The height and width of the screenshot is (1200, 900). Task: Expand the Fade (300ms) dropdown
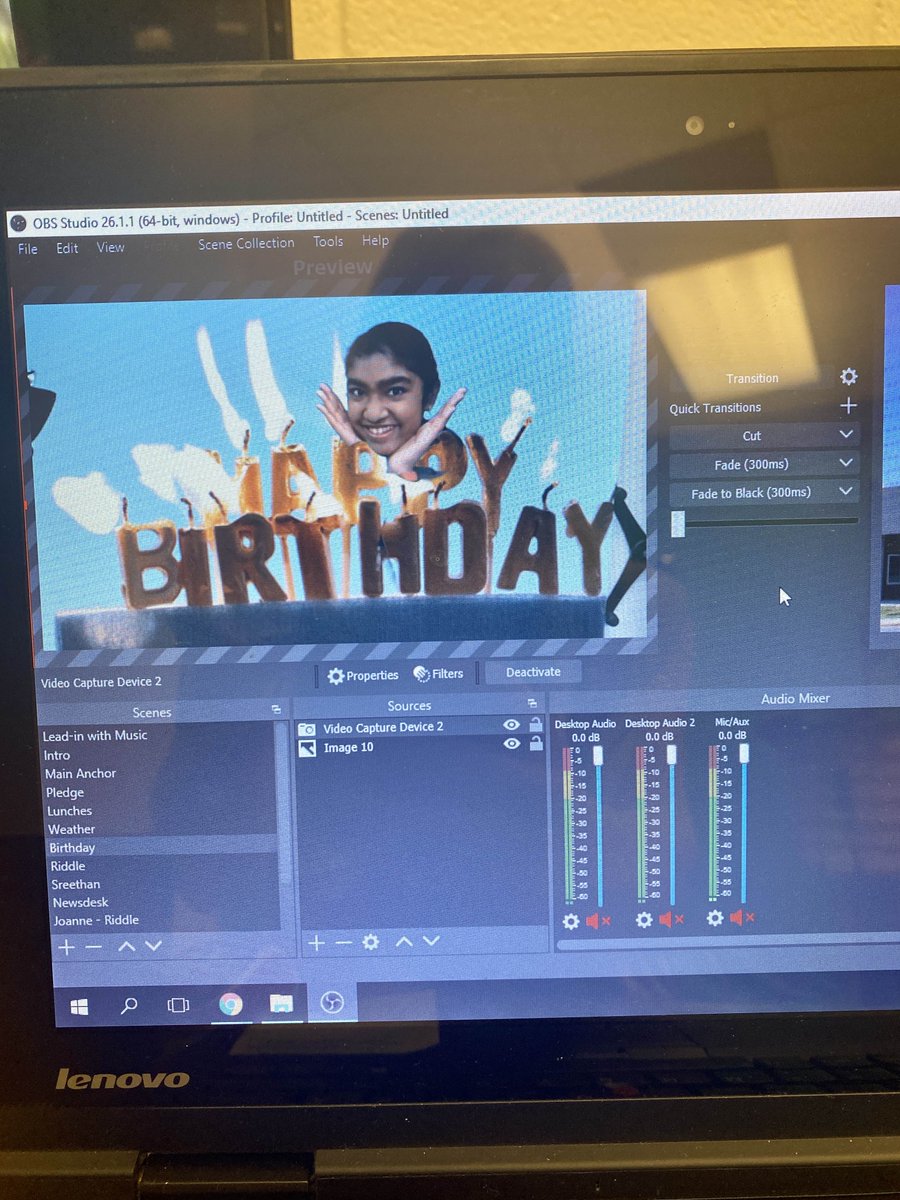point(847,463)
